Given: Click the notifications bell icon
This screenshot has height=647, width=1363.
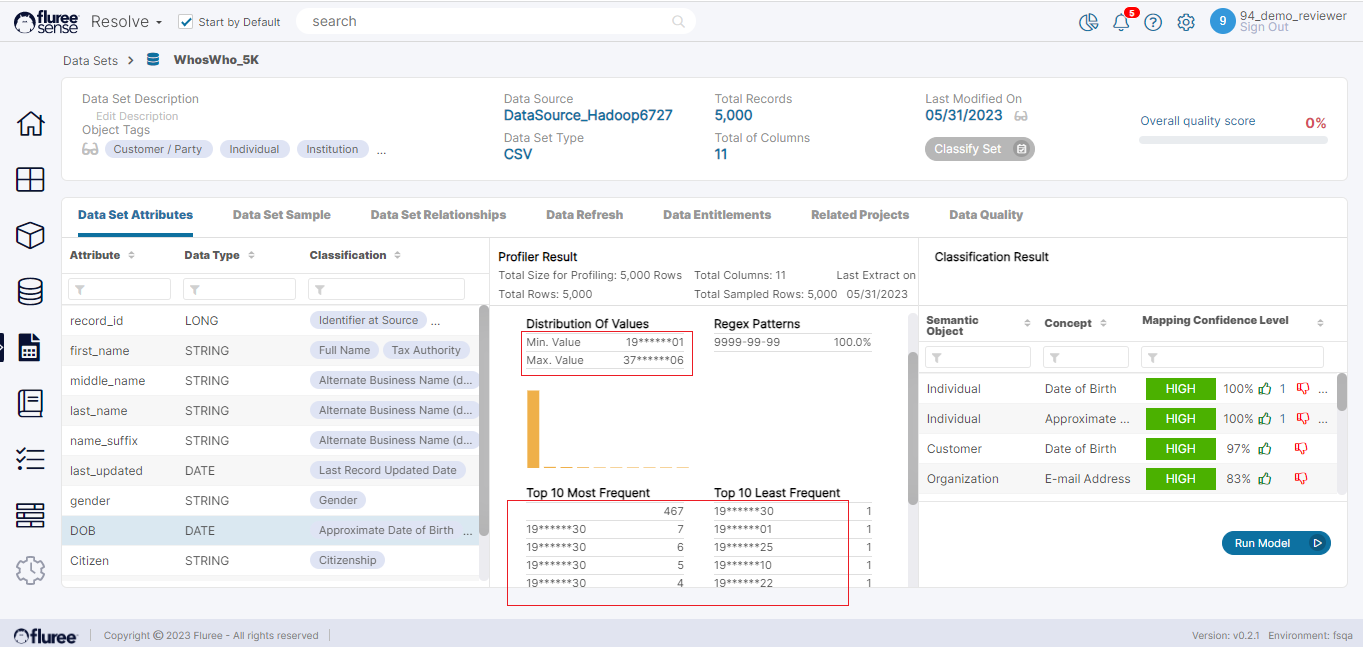Looking at the screenshot, I should pos(1121,22).
